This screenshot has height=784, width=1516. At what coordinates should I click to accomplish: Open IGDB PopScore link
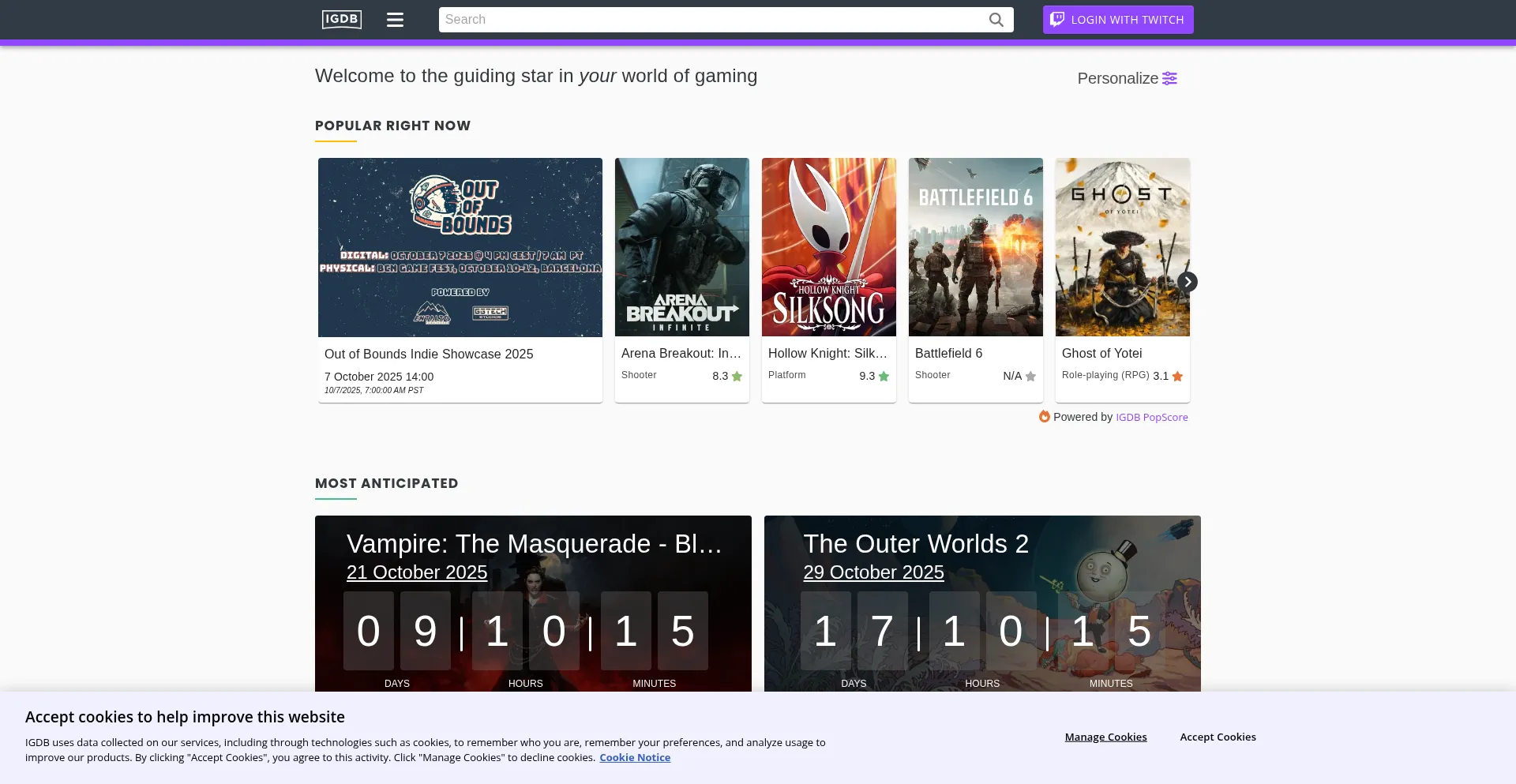tap(1151, 418)
